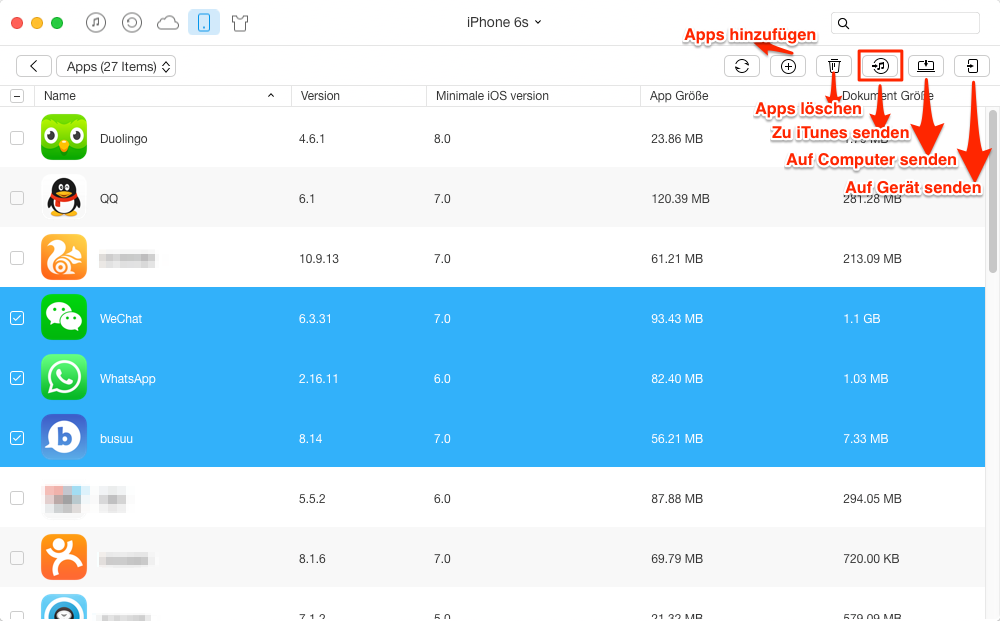Open the music library icon
1000x621 pixels.
pos(96,23)
